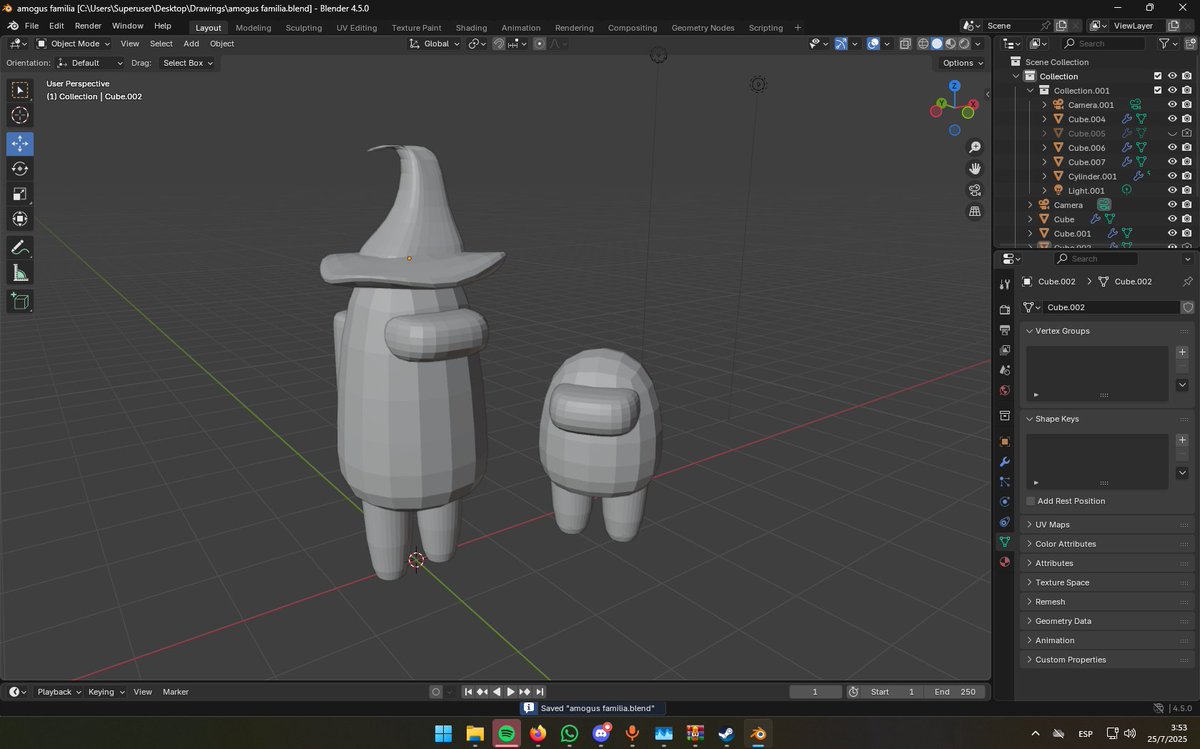Jump to the timeline end frame

tap(540, 692)
